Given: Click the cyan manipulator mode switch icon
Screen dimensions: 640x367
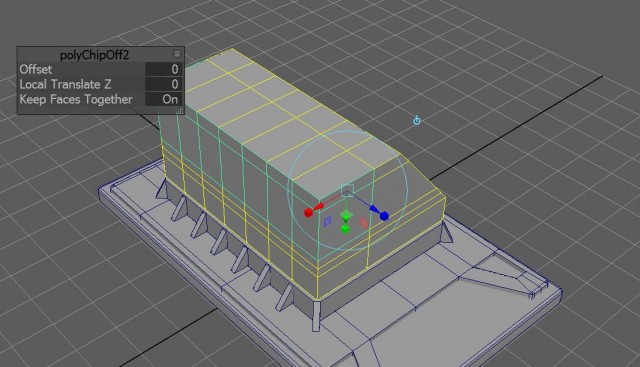Looking at the screenshot, I should [417, 120].
